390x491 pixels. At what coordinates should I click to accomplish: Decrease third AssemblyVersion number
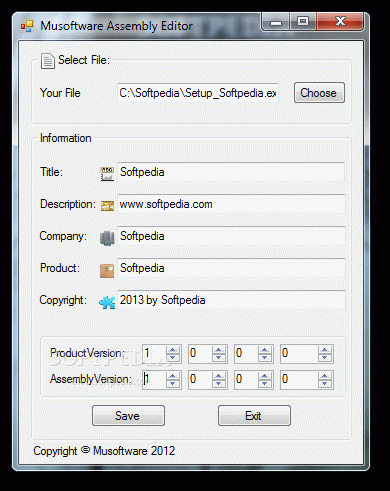[x=265, y=383]
